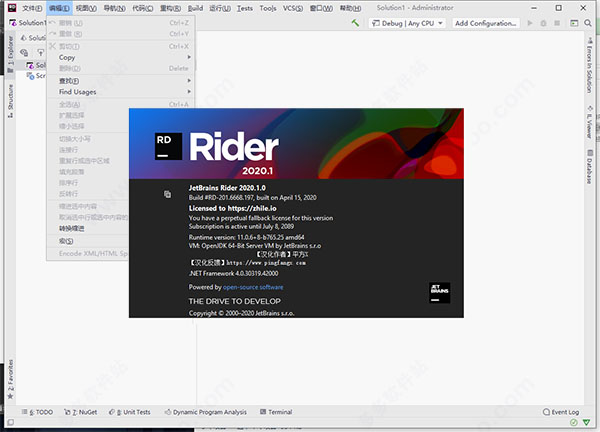This screenshot has width=600, height=432.
Task: Expand the Find Usages submenu
Action: pyautogui.click(x=121, y=92)
